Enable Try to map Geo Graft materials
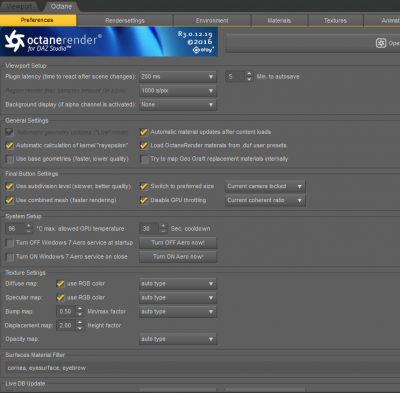400x393 pixels. pos(144,159)
